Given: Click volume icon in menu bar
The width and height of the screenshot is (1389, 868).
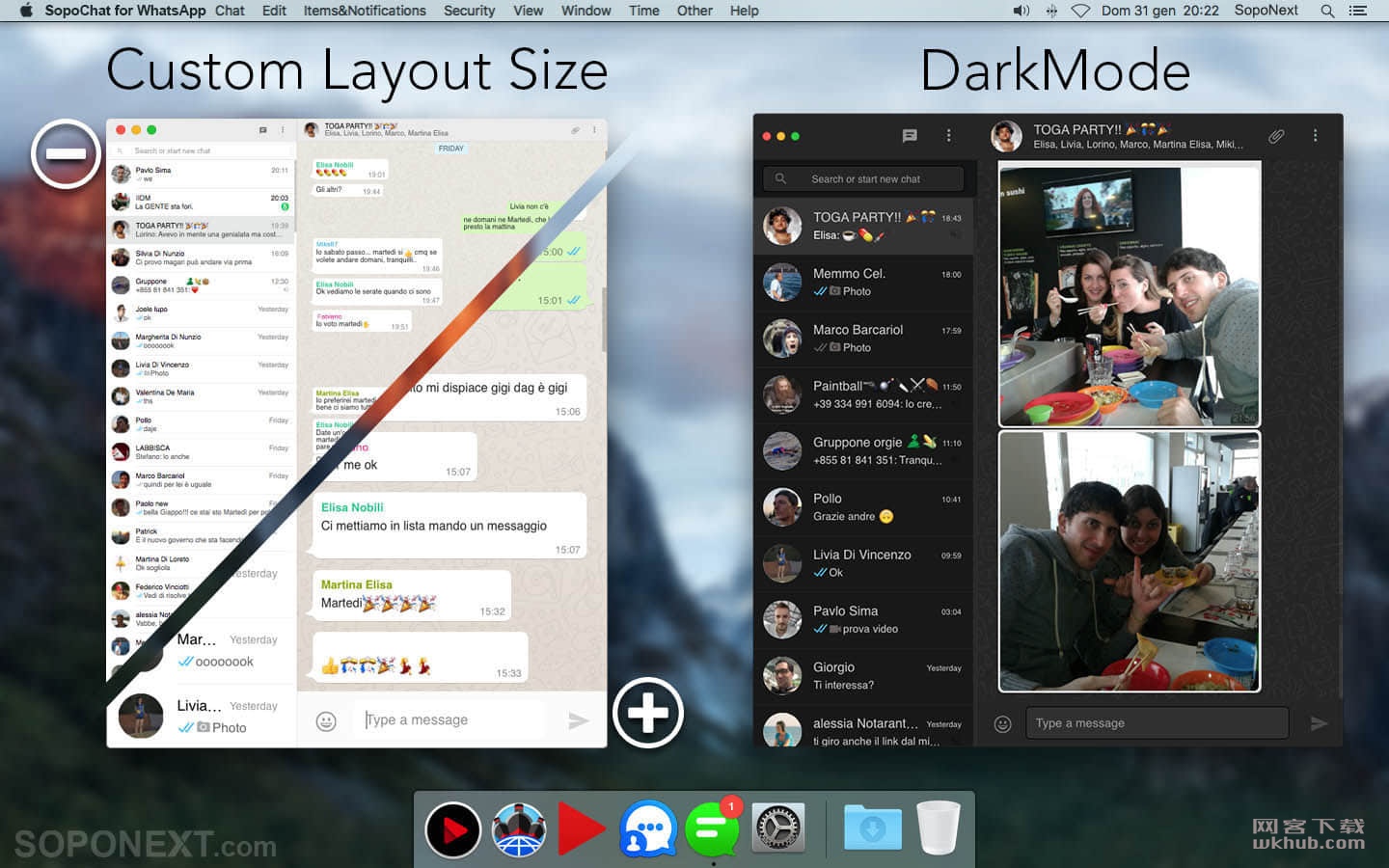Looking at the screenshot, I should point(1021,11).
